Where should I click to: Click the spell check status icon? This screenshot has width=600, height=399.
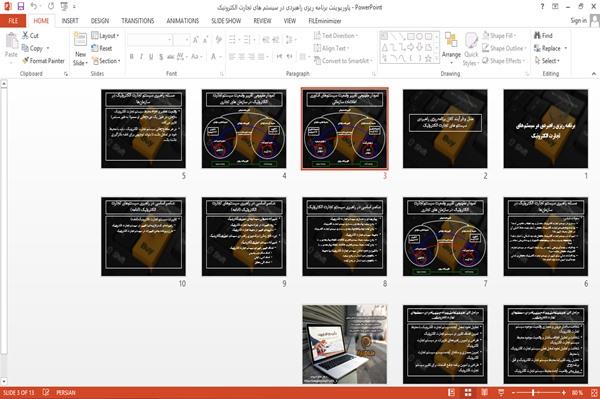pos(46,392)
